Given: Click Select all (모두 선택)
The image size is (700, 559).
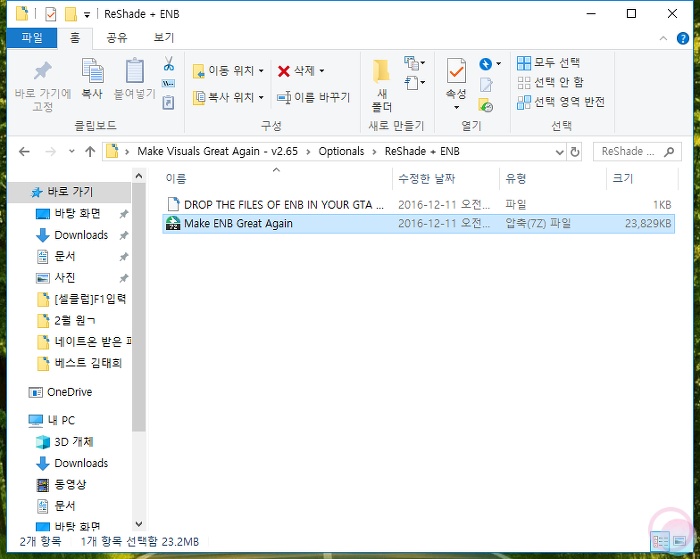Looking at the screenshot, I should [x=548, y=63].
